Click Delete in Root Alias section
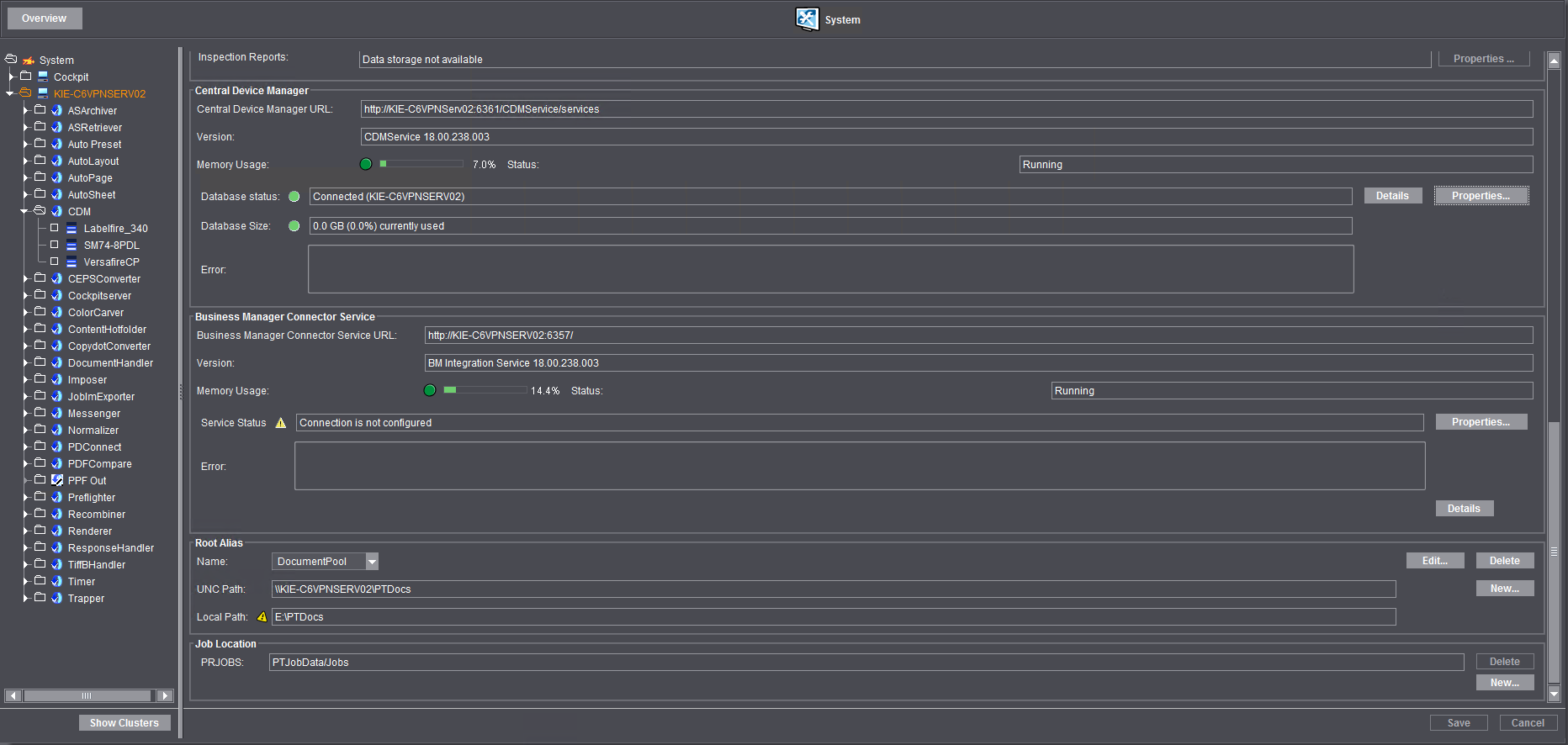The width and height of the screenshot is (1568, 745). coord(1505,561)
